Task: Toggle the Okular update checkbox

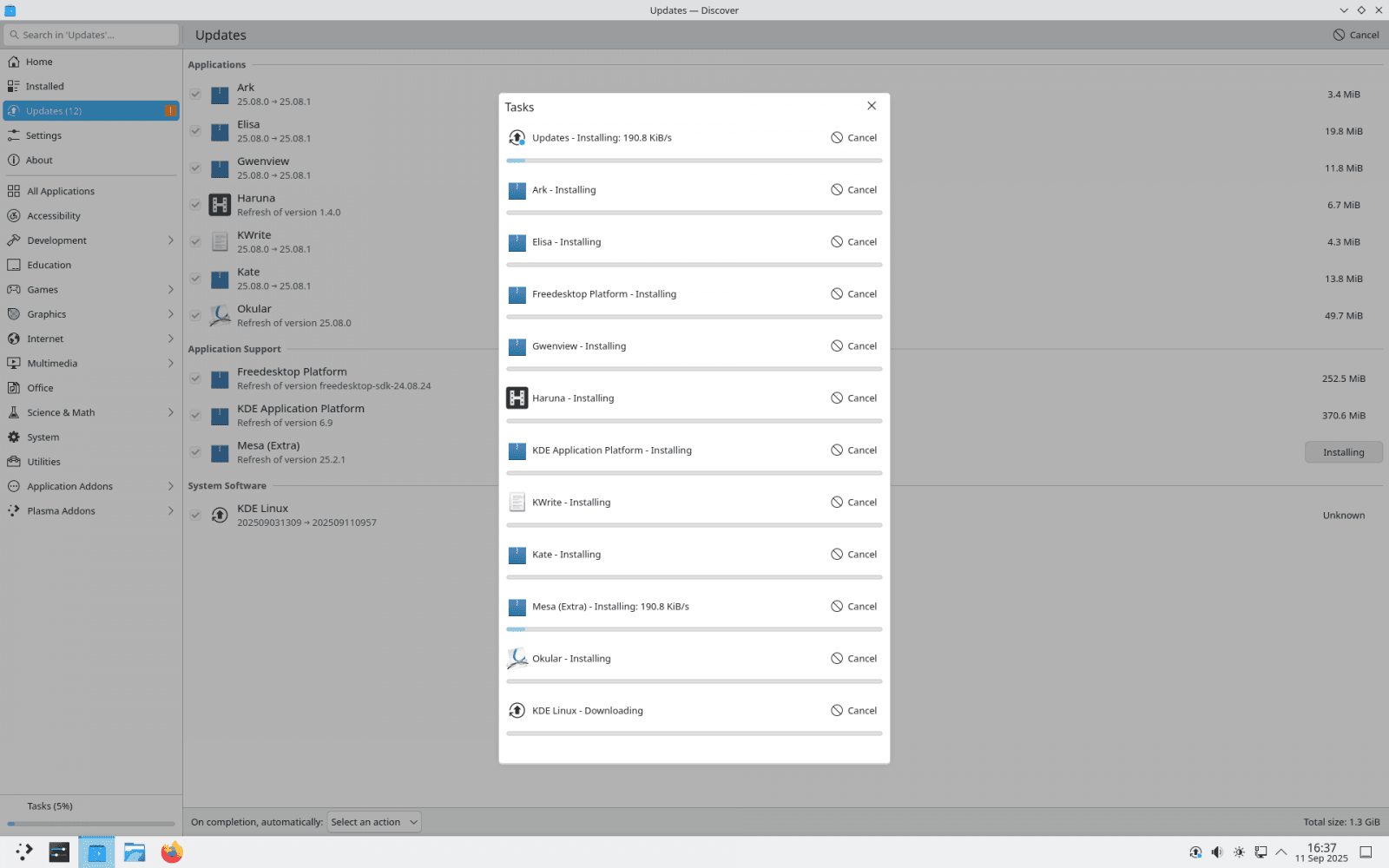Action: click(x=195, y=316)
